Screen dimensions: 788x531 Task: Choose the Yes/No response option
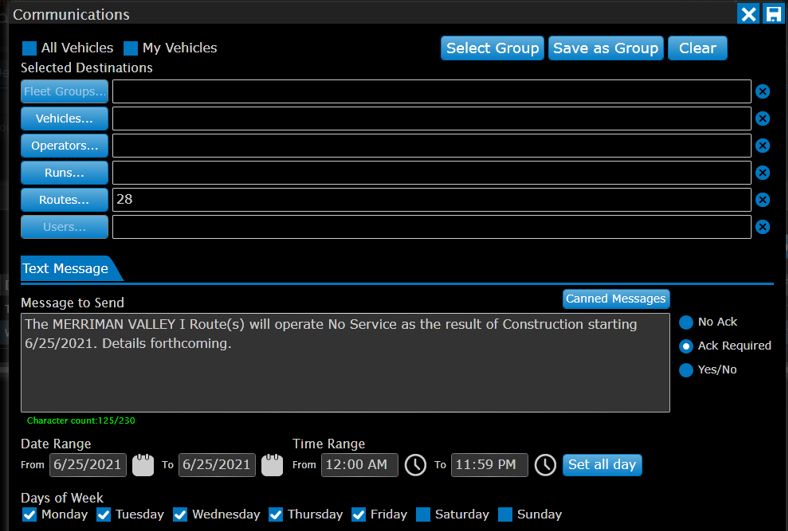pos(686,370)
